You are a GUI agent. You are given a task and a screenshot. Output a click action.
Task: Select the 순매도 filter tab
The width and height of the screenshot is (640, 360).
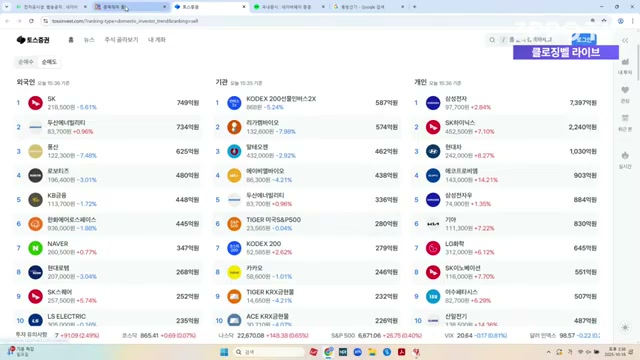click(49, 62)
